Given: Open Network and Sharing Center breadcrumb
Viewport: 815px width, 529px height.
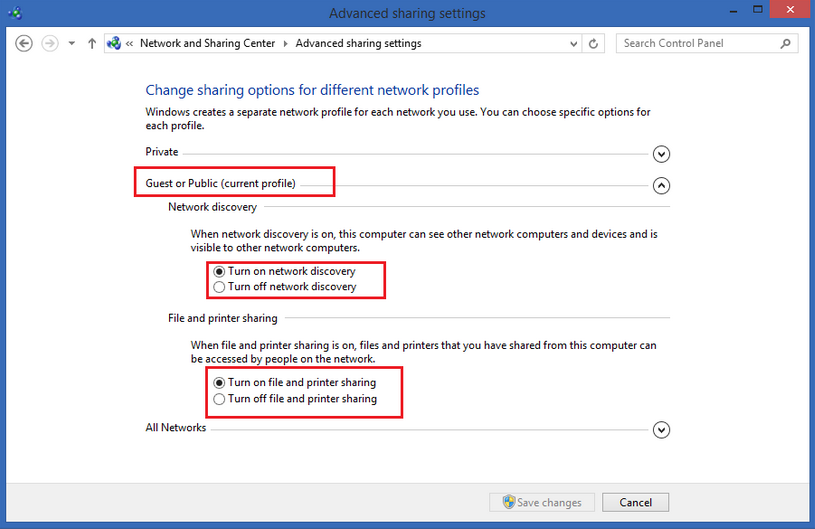Looking at the screenshot, I should point(207,43).
